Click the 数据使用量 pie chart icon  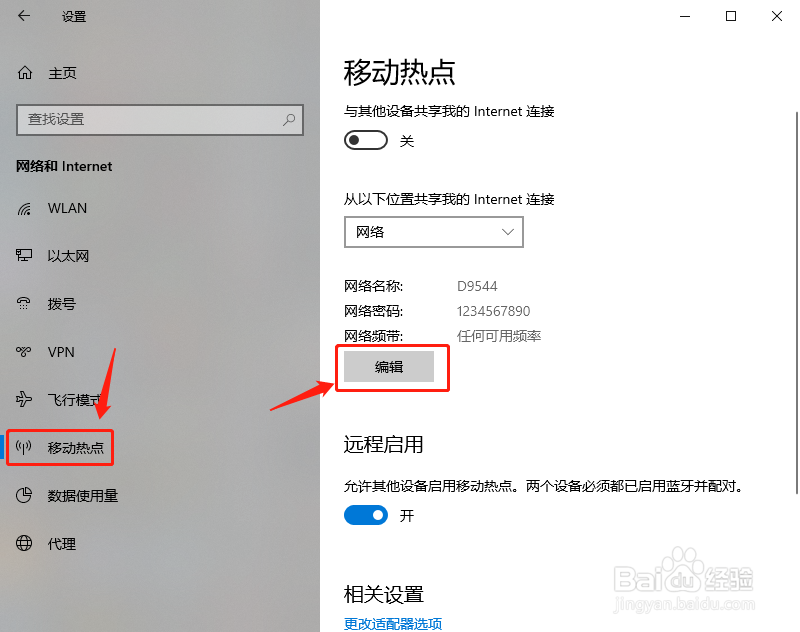24,495
